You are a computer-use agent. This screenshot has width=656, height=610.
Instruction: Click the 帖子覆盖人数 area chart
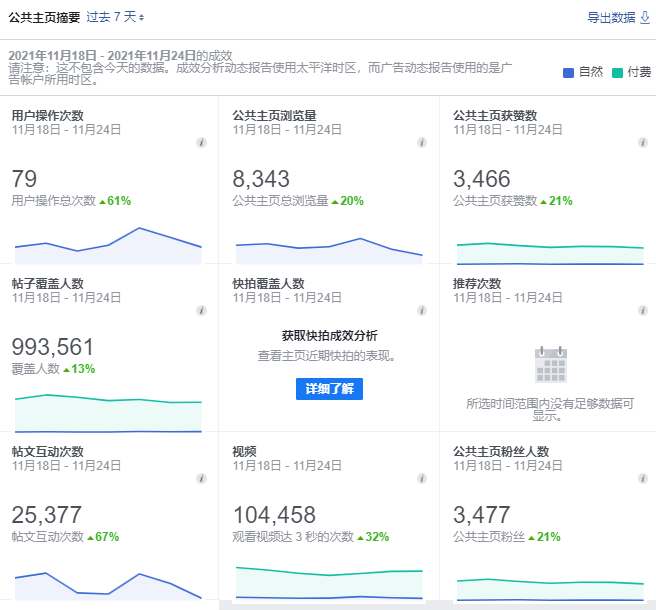(108, 413)
